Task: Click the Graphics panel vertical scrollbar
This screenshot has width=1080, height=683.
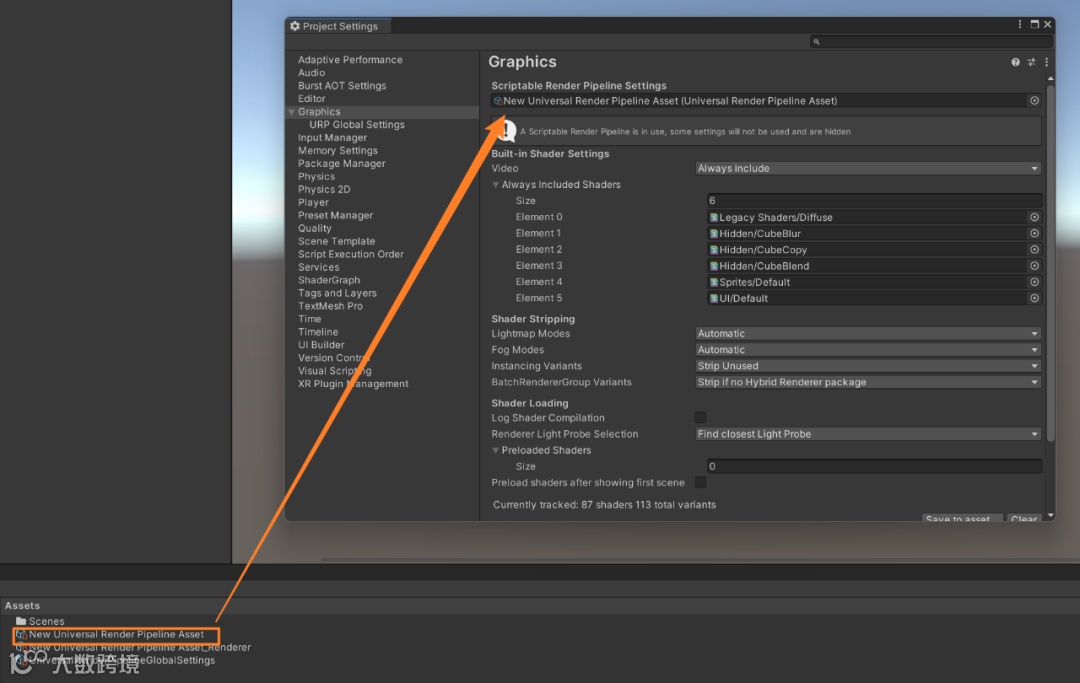Action: tap(1050, 263)
